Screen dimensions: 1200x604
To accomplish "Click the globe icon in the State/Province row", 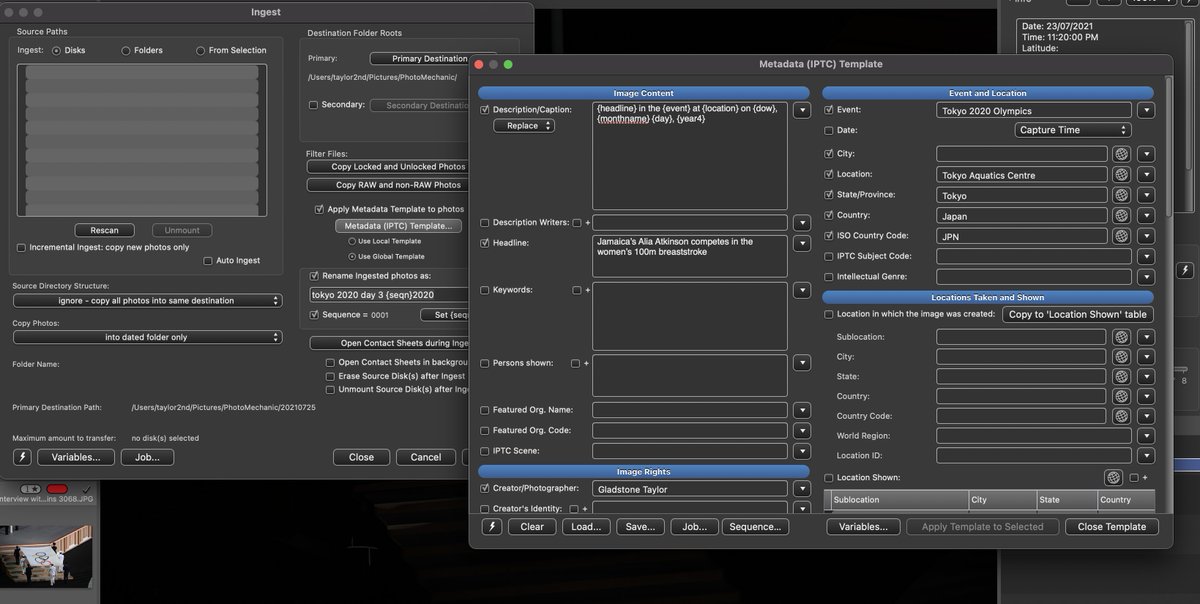I will (x=1121, y=195).
